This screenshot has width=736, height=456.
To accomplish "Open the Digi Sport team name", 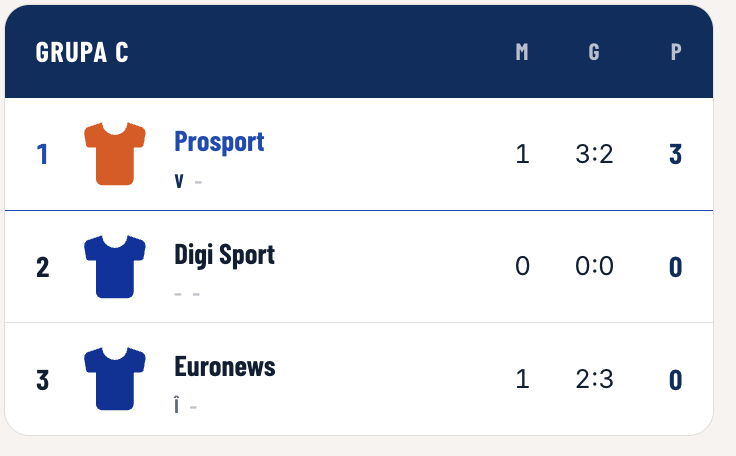I will click(224, 255).
